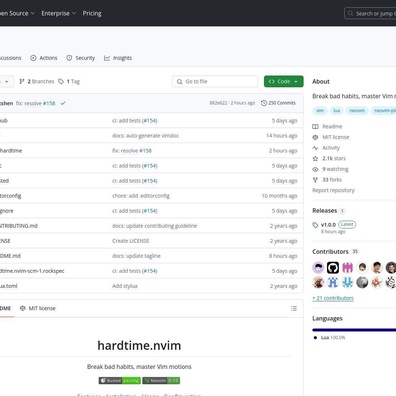Click the Lua language bar
The image size is (396, 396).
point(354,330)
